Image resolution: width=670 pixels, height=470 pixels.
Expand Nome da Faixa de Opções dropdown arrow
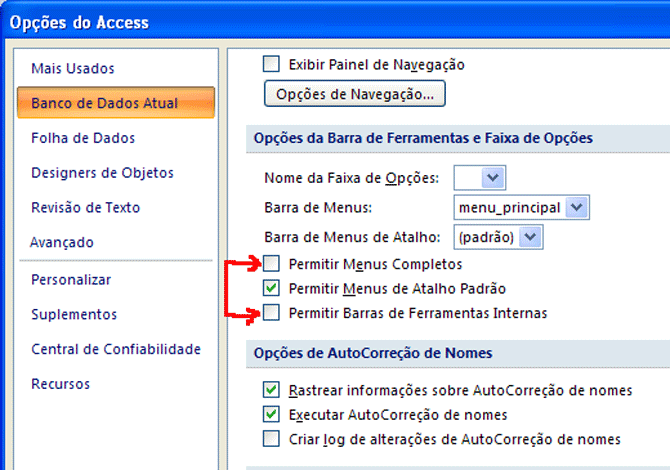(493, 177)
